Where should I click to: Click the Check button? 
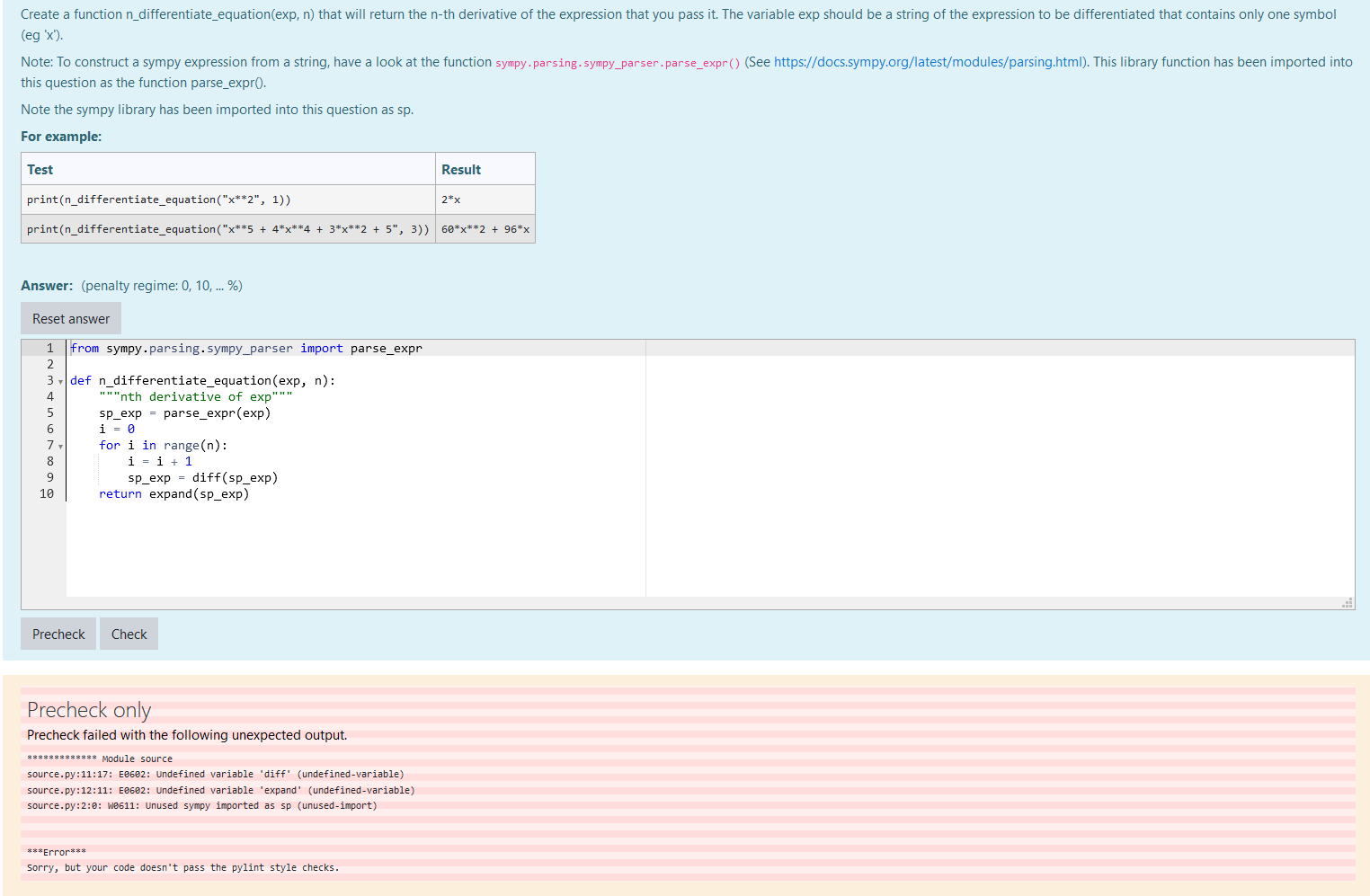[129, 634]
